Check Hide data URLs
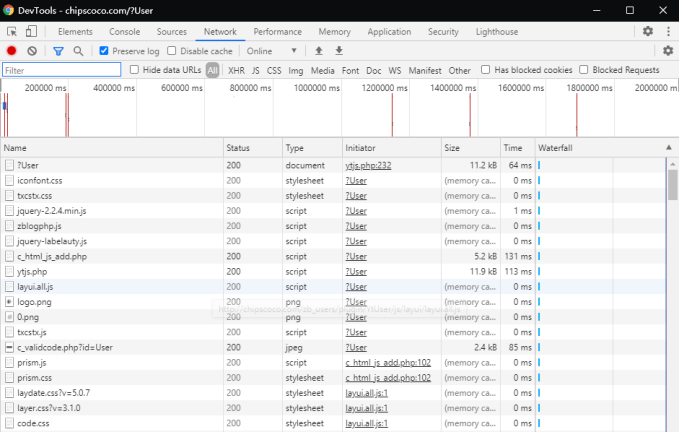The width and height of the screenshot is (680, 432). click(x=134, y=70)
